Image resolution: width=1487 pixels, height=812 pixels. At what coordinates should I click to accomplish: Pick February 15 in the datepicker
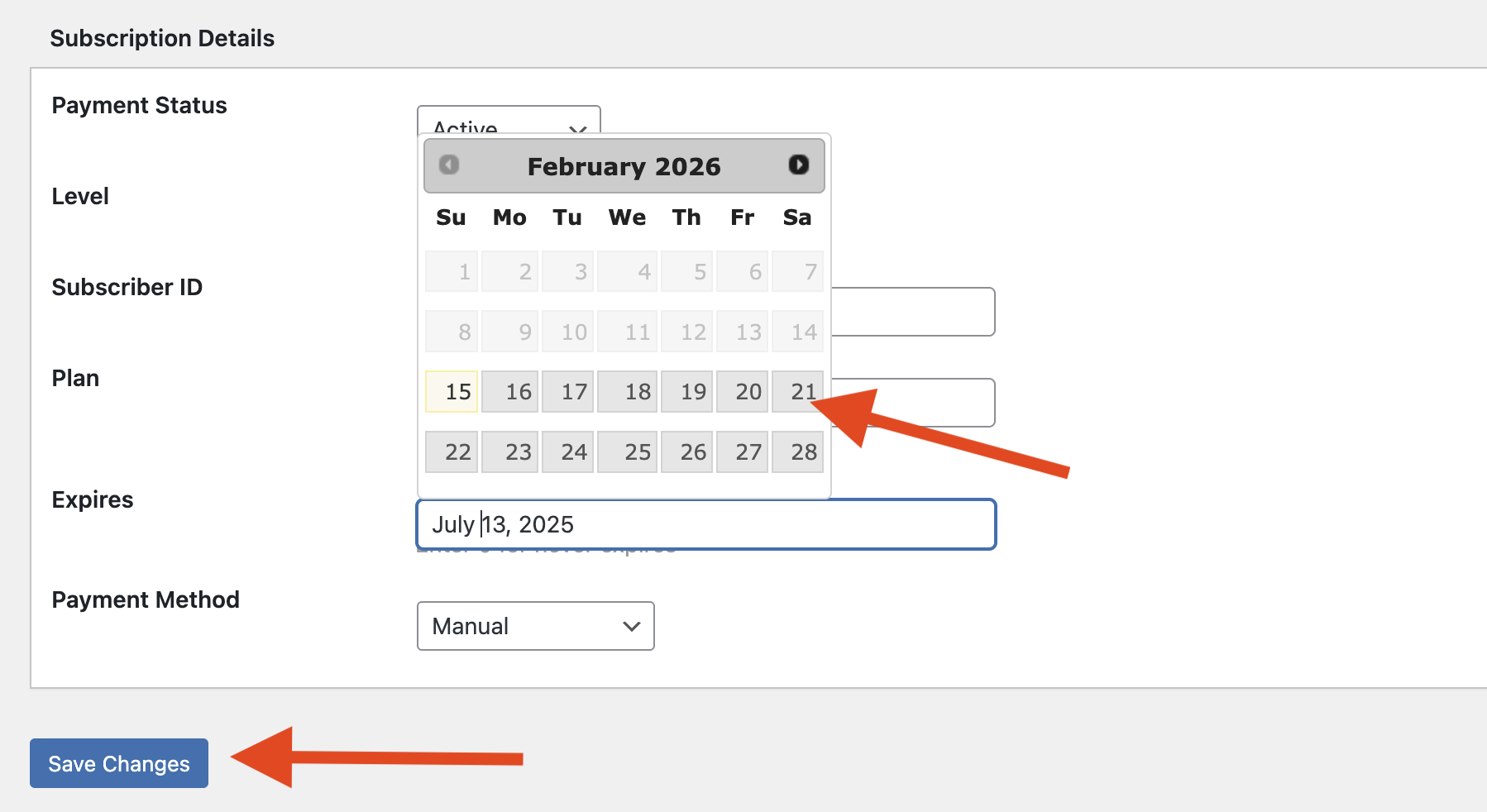click(452, 391)
